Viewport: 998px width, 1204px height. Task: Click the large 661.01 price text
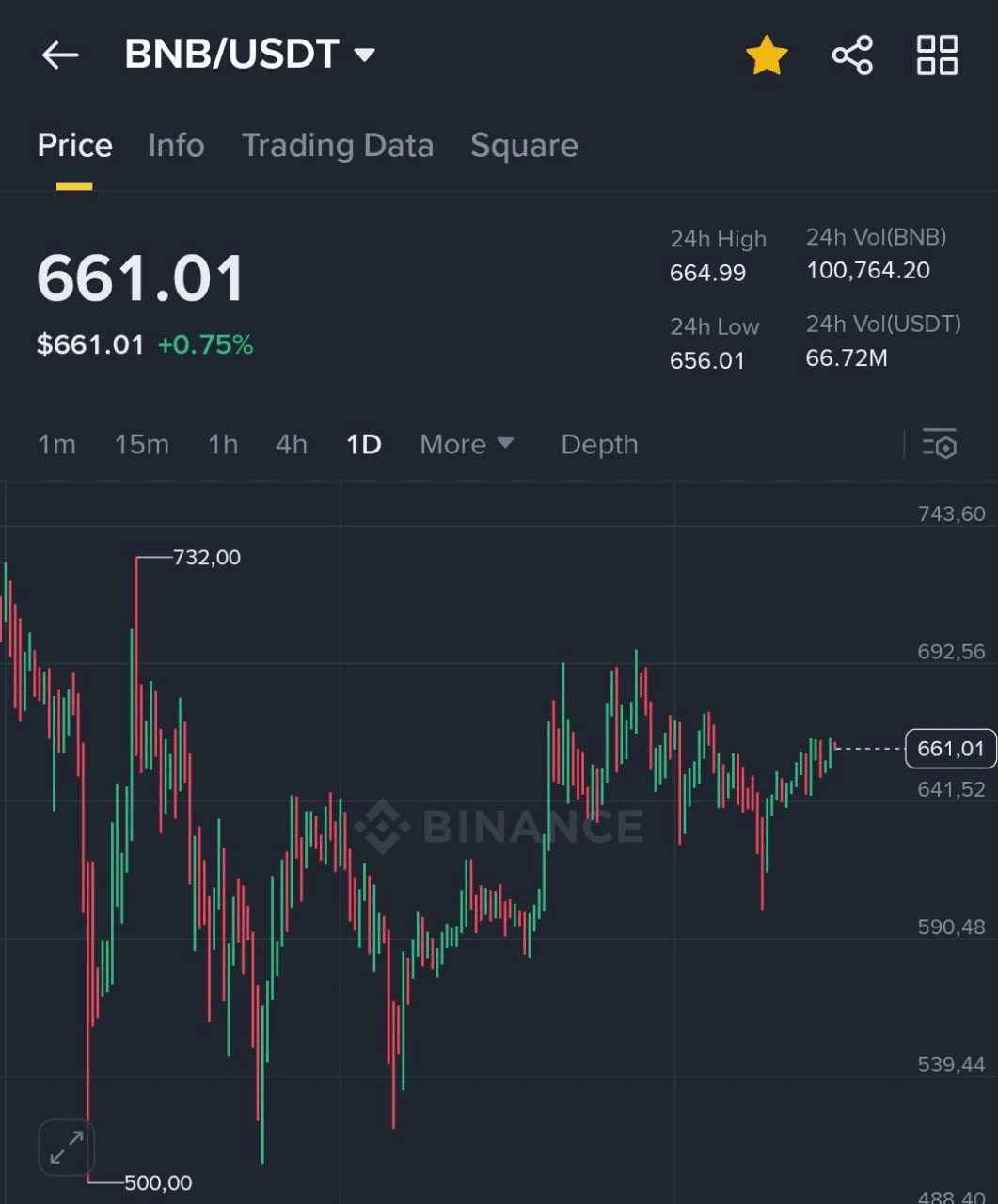click(140, 278)
